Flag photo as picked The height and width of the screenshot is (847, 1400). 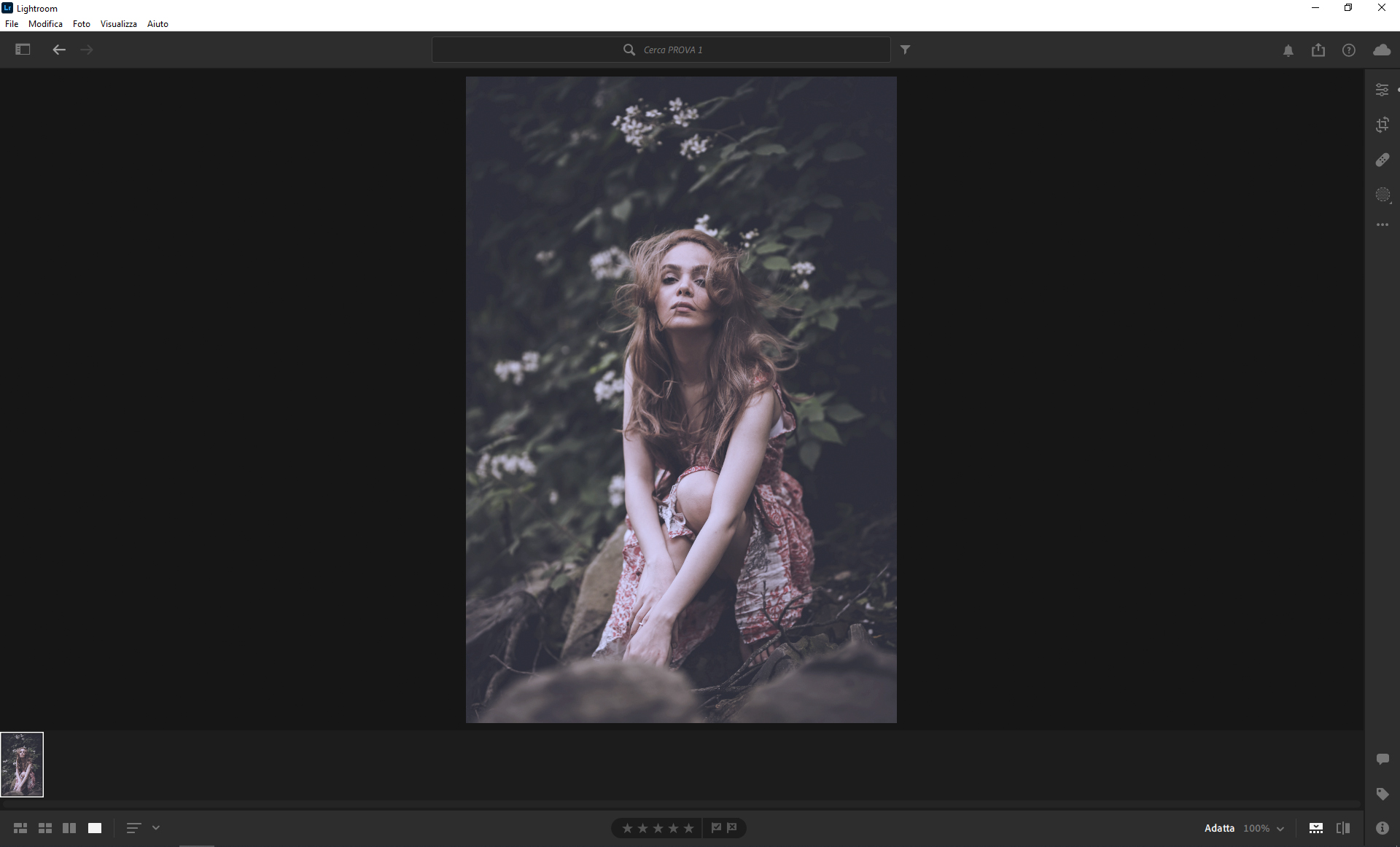click(716, 827)
